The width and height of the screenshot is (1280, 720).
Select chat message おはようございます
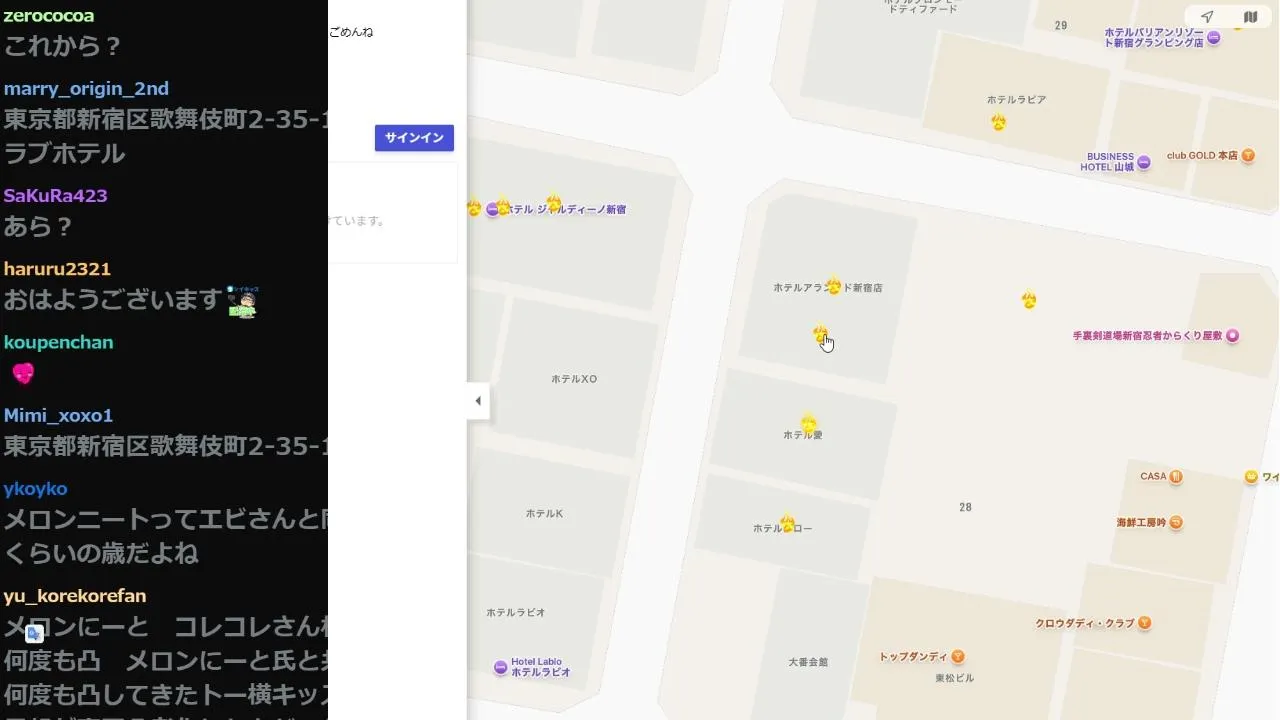tap(112, 300)
